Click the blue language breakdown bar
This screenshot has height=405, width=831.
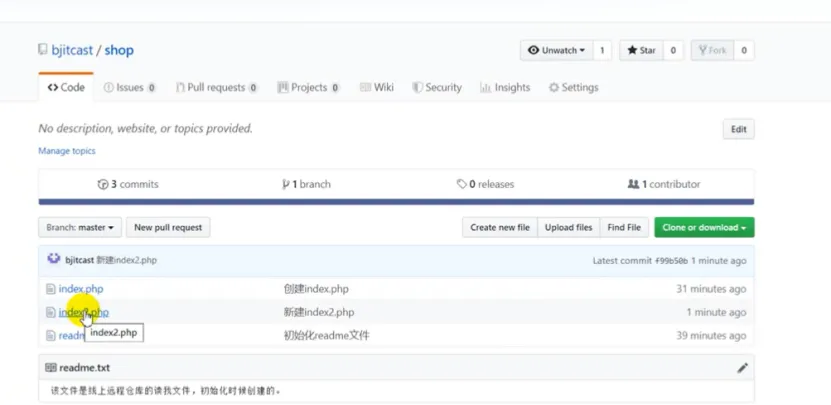396,202
